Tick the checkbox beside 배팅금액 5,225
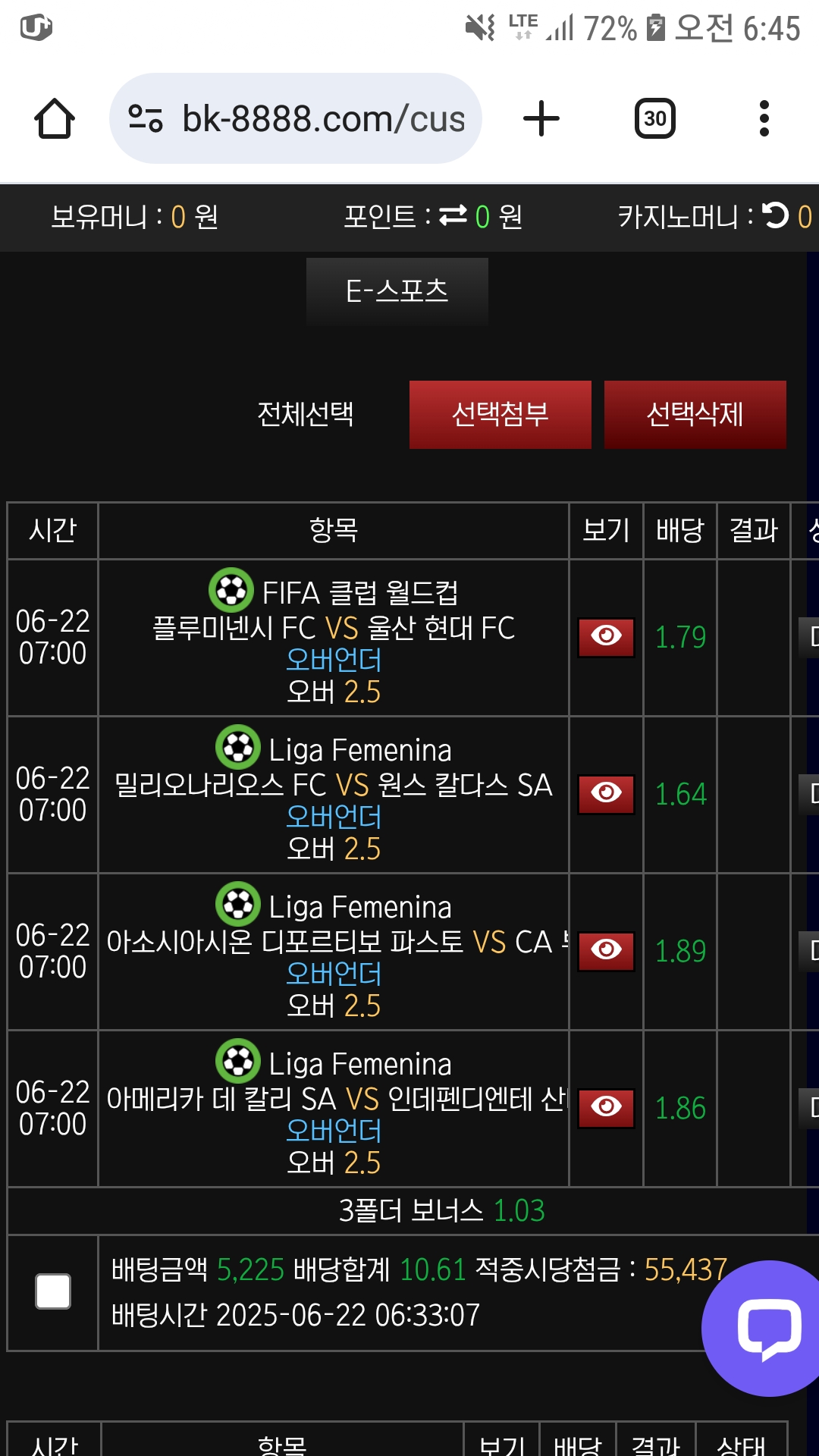 pos(53,1291)
